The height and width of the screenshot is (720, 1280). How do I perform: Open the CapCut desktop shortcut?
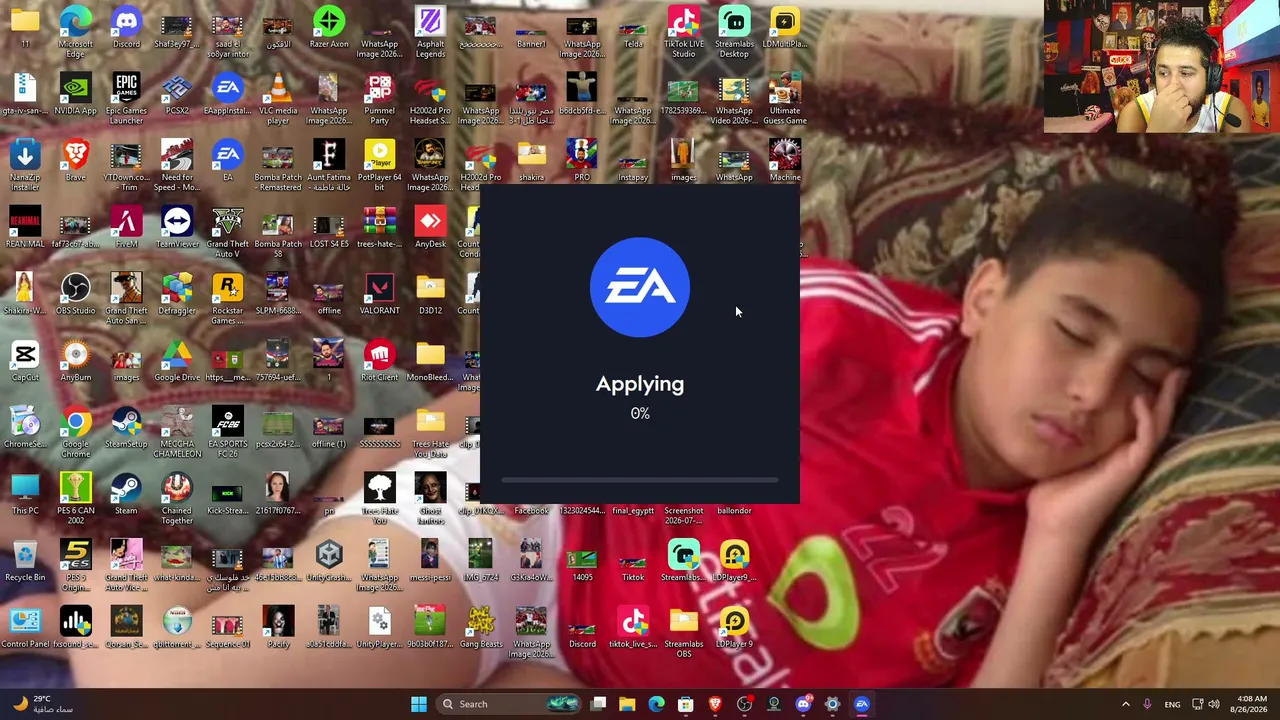pos(25,362)
